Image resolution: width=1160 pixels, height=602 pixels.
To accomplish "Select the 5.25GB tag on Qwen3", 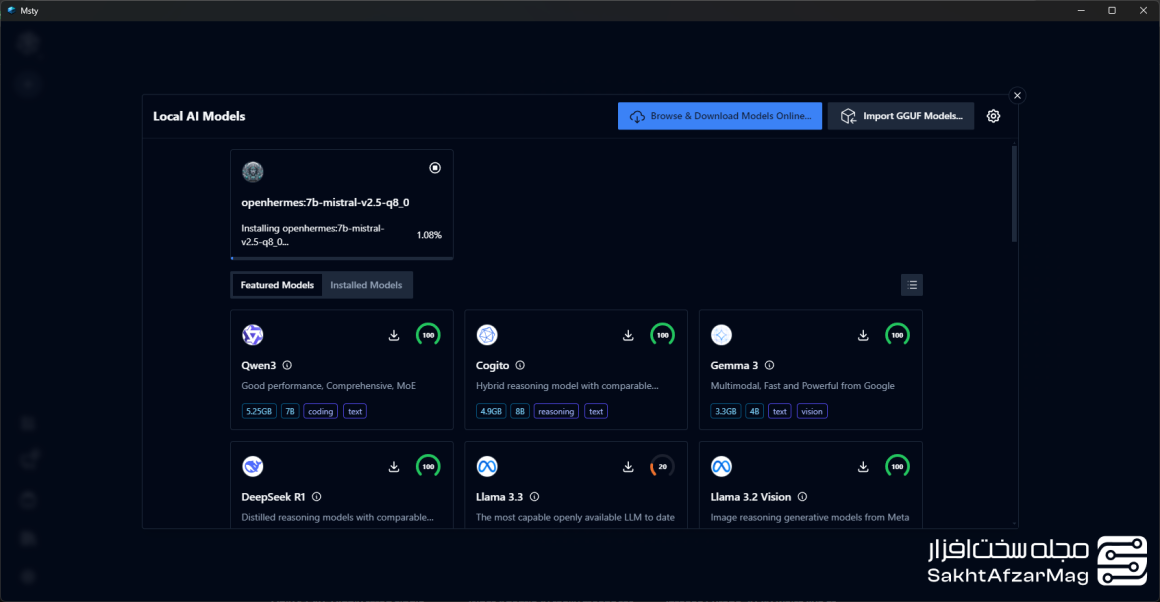I will pos(259,411).
